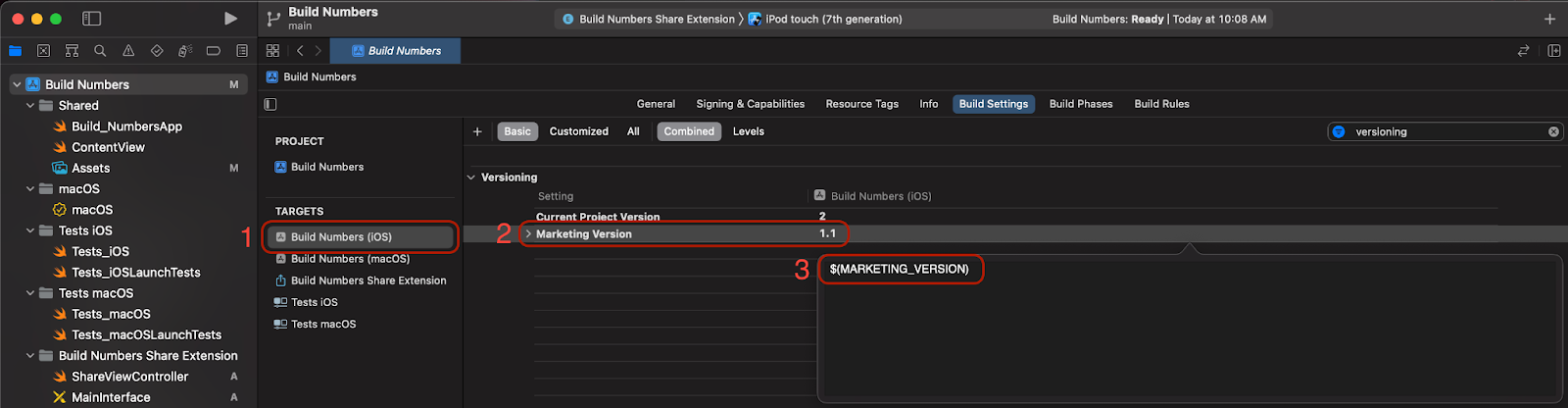
Task: Select the Build Numbers project entry
Action: pyautogui.click(x=327, y=167)
